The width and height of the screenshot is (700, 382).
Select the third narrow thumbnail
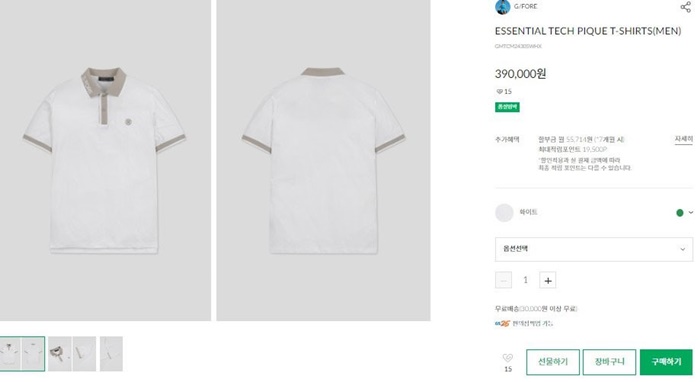[111, 353]
